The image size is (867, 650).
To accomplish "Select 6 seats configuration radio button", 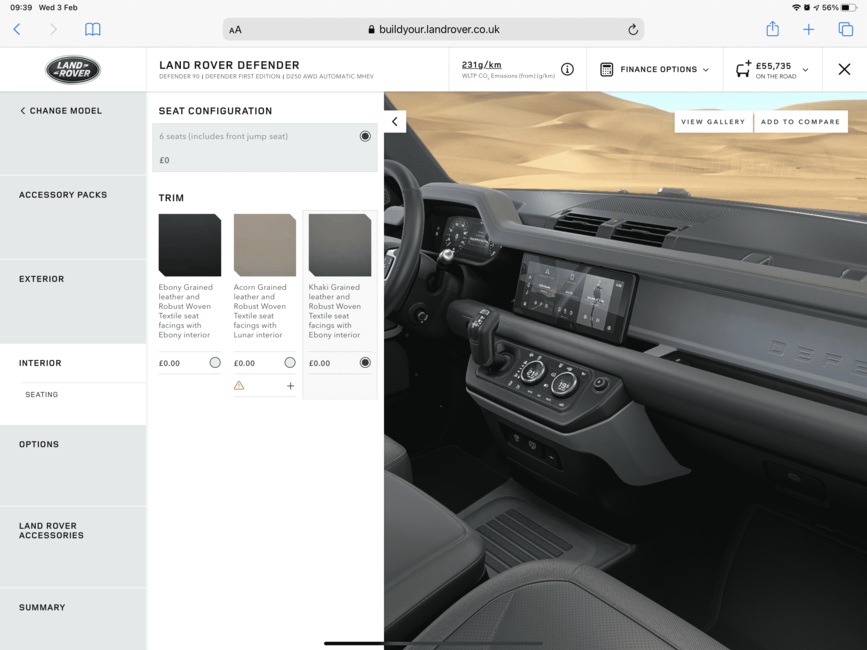I will [365, 136].
